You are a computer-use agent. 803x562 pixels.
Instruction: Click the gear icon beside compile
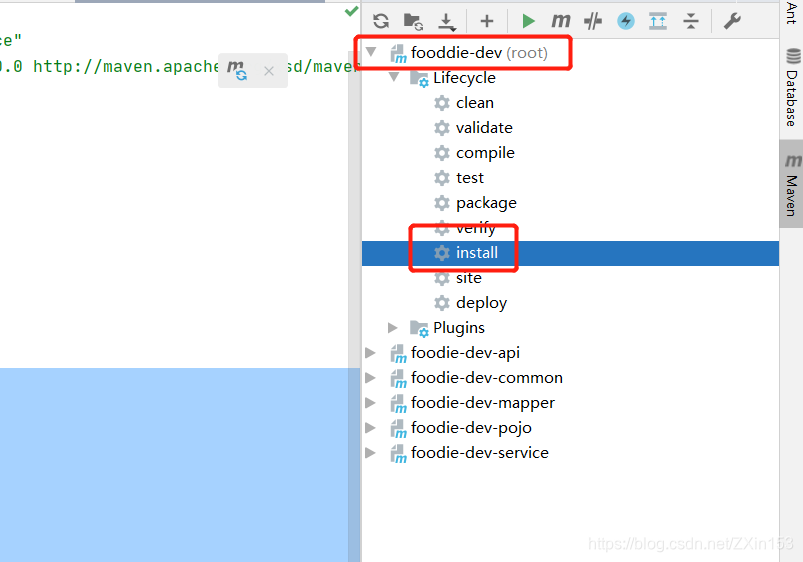(441, 153)
